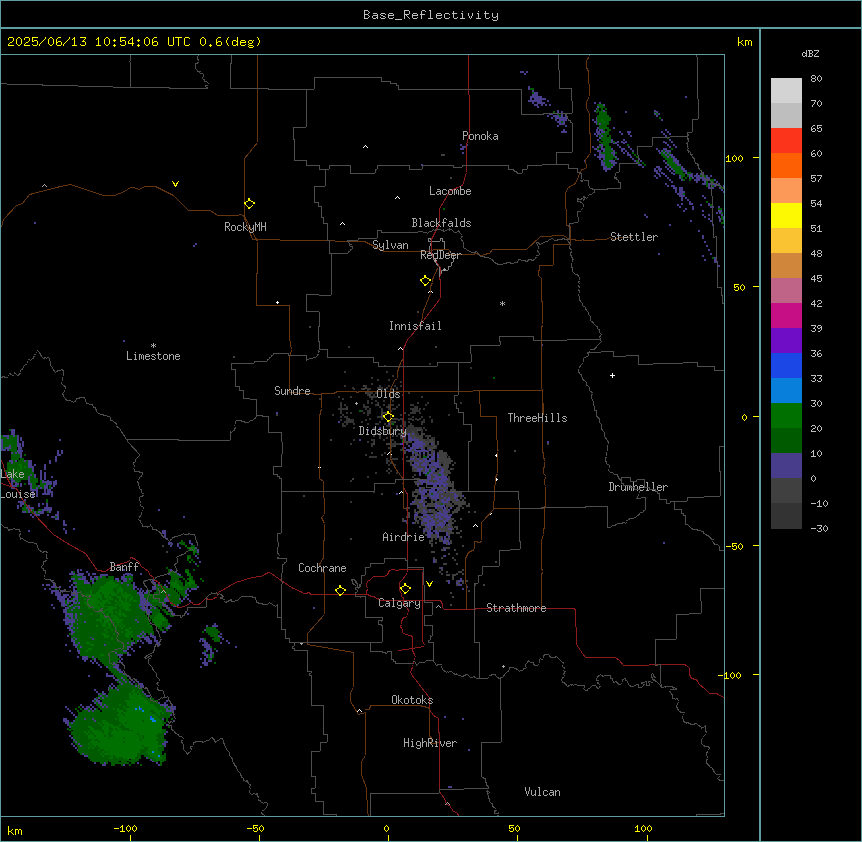Click the Blackfalds town label
Screen dimensions: 862x842
click(x=441, y=223)
